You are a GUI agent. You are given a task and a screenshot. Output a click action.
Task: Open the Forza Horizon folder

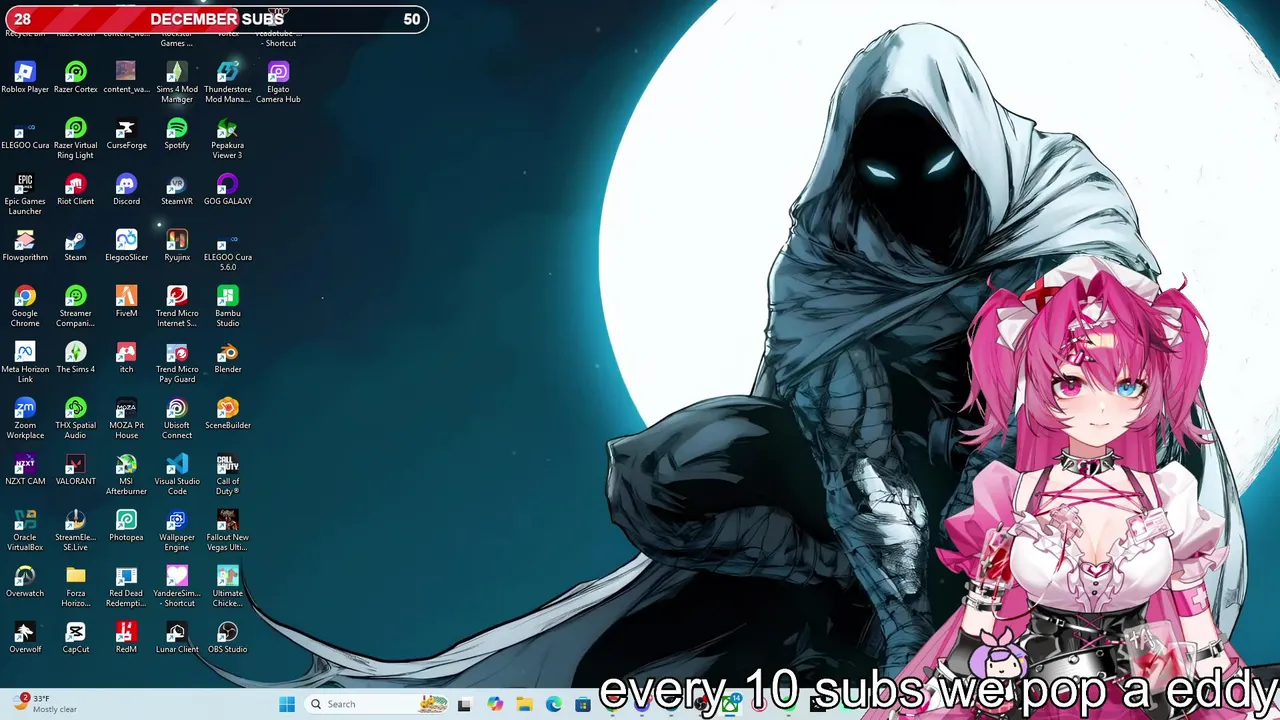(76, 586)
